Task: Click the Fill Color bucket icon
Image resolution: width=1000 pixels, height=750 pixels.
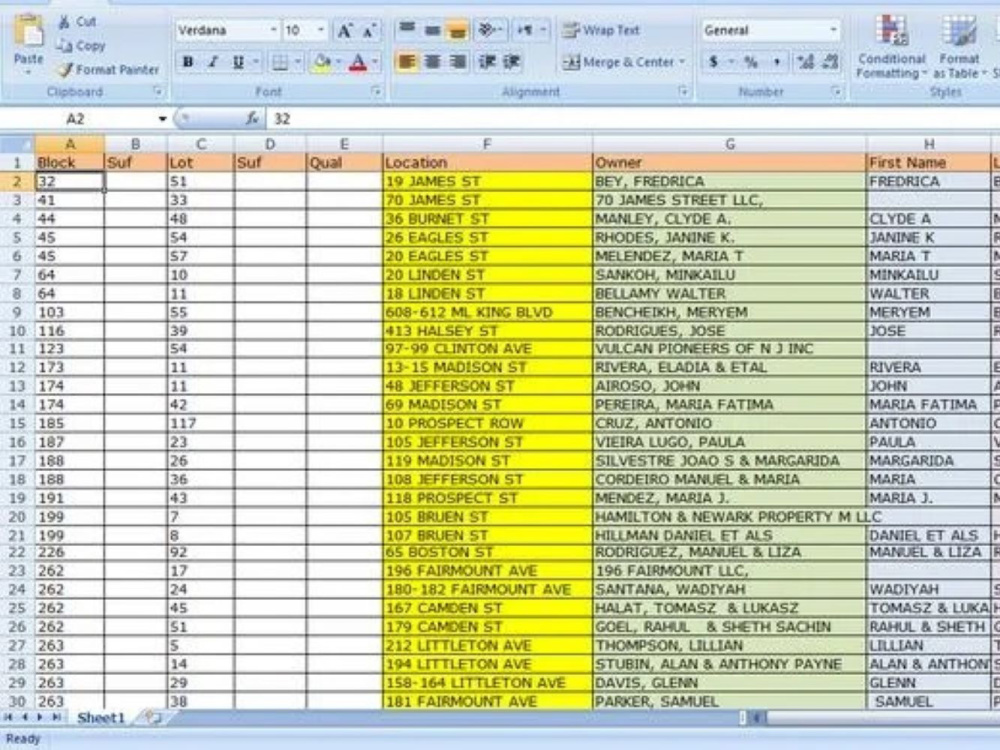Action: [323, 62]
